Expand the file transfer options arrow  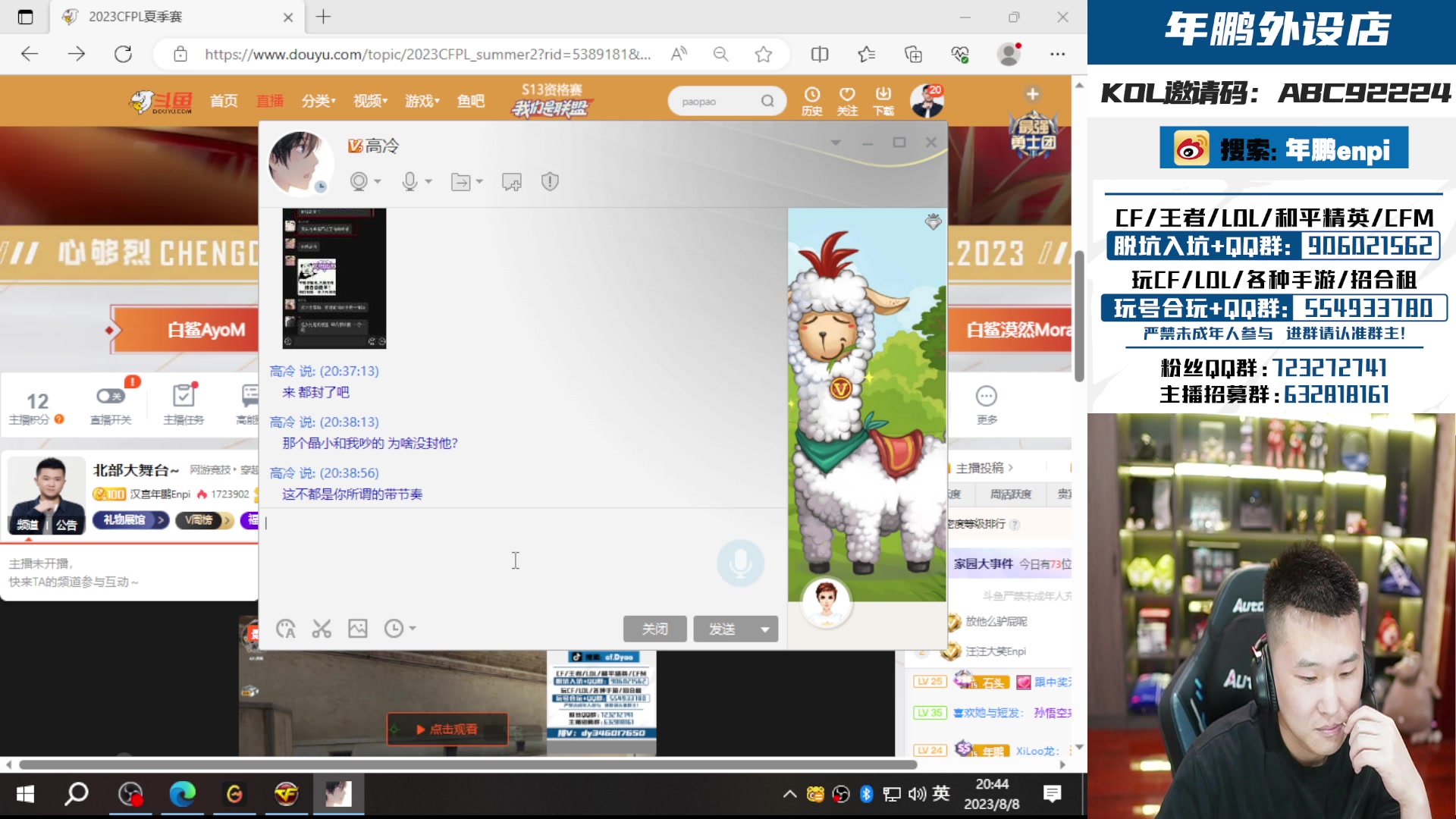click(479, 182)
